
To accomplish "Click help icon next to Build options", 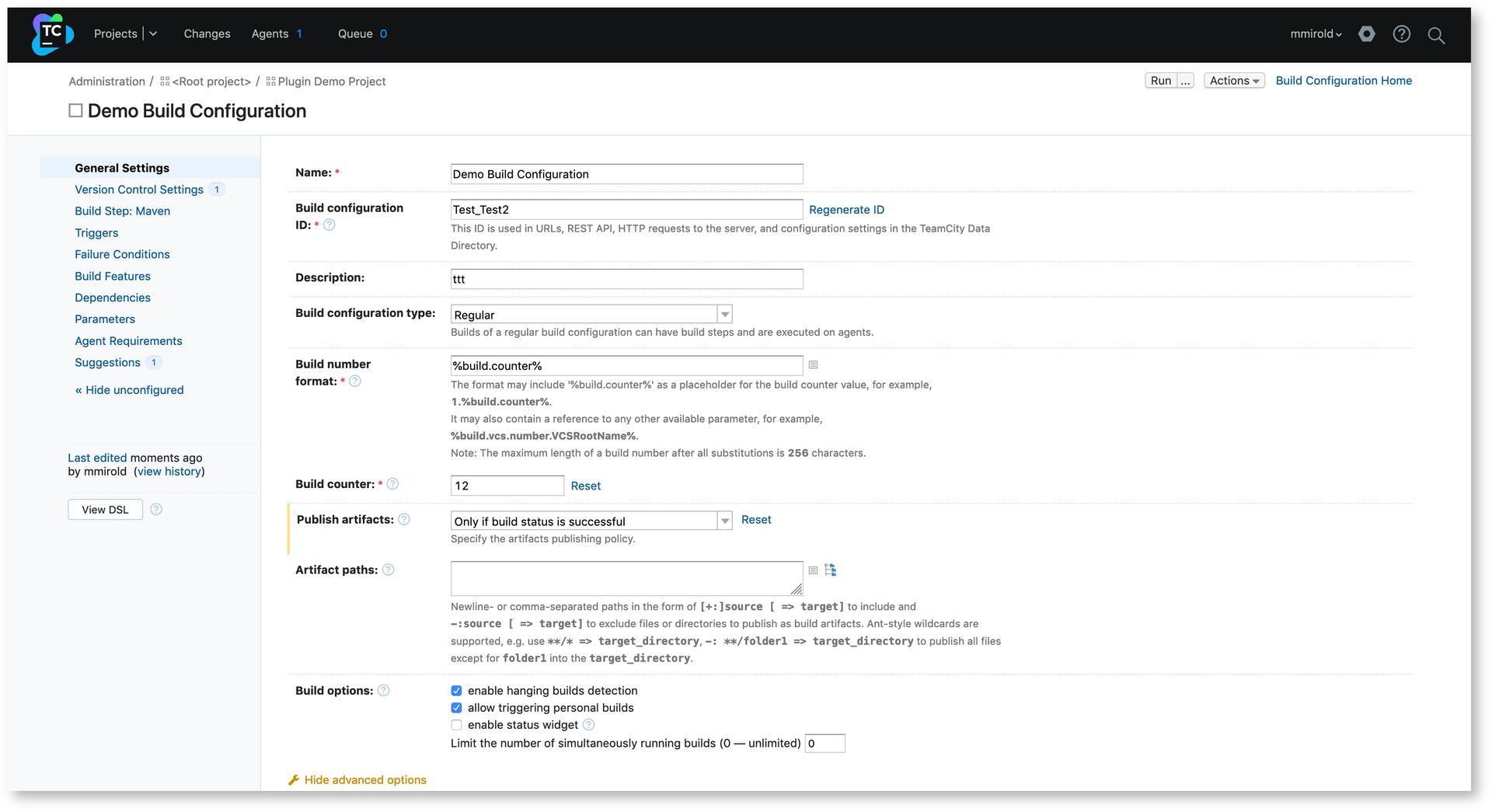I will (x=384, y=691).
